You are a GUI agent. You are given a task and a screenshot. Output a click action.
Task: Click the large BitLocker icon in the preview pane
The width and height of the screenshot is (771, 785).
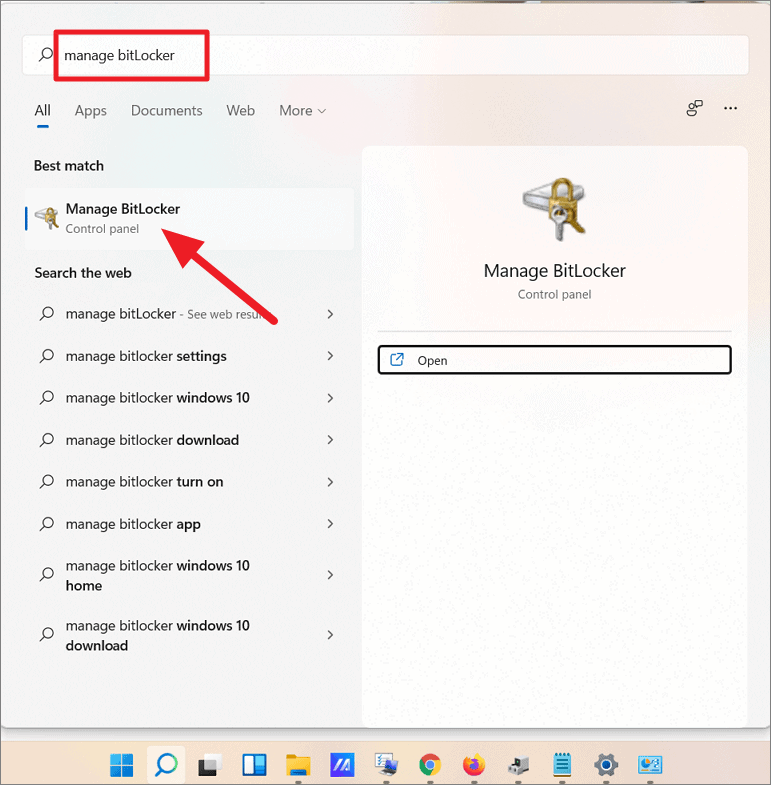coord(555,209)
